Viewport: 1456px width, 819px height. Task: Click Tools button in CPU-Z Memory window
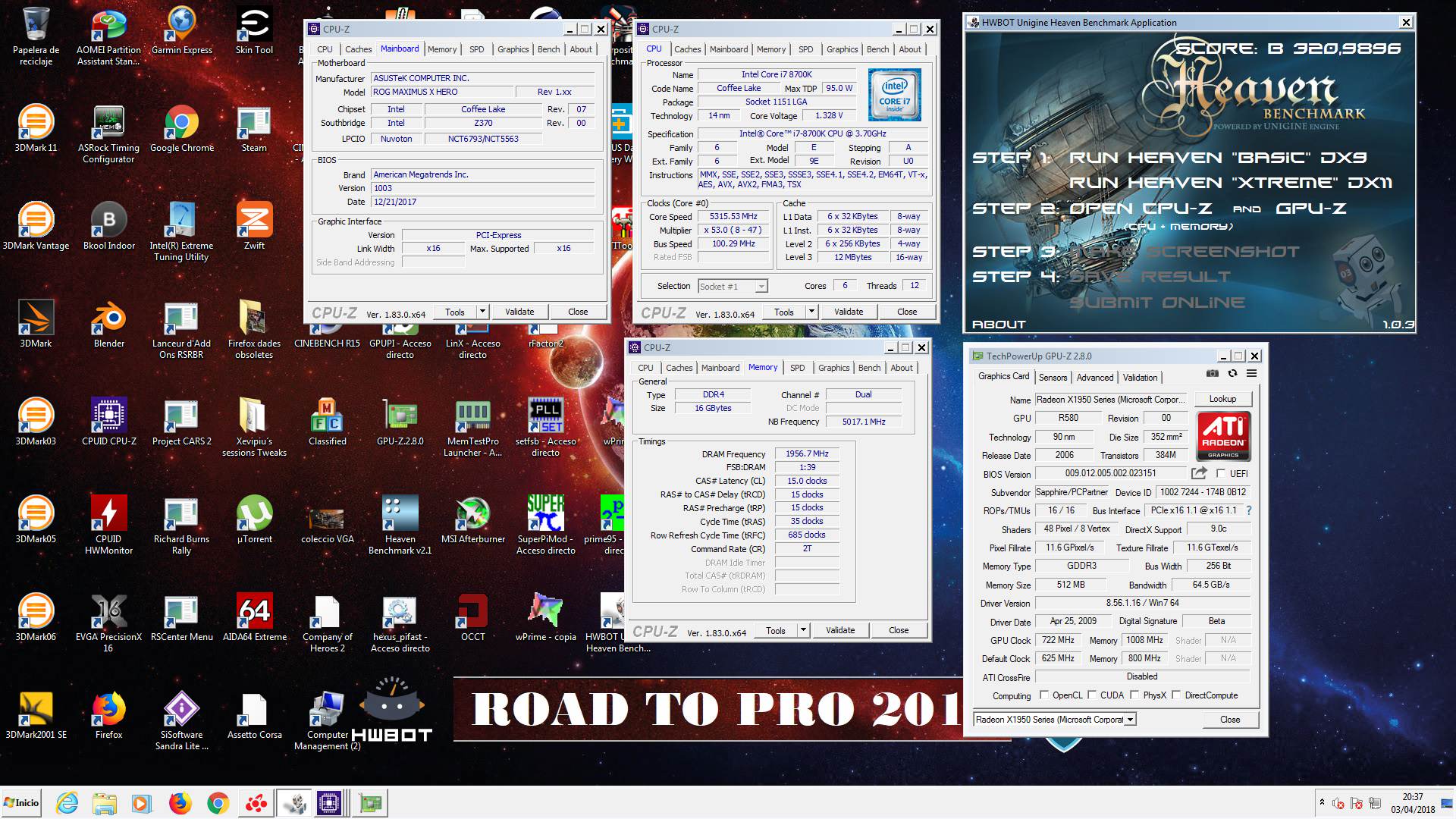pyautogui.click(x=775, y=630)
